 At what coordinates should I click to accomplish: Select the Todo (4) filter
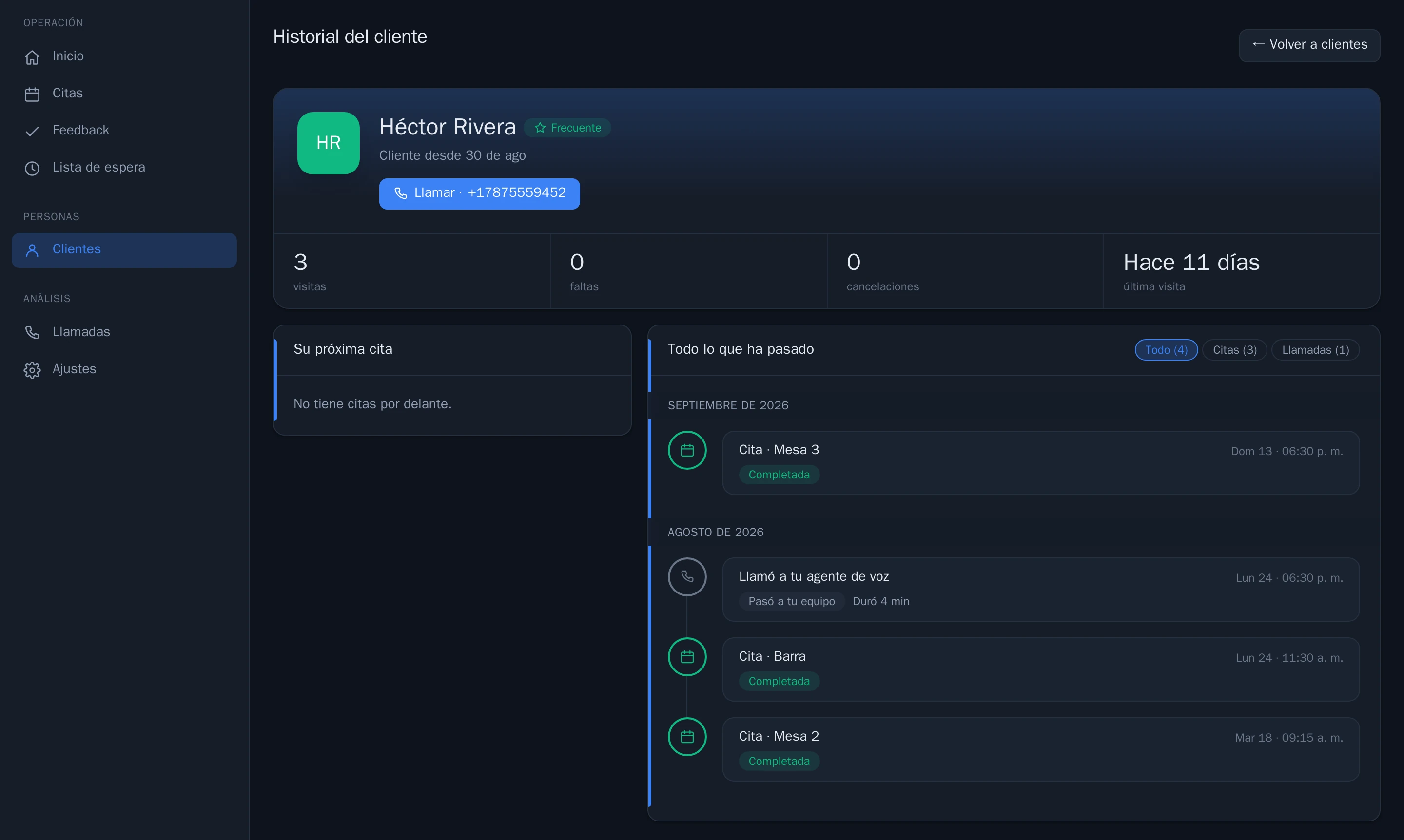tap(1166, 350)
